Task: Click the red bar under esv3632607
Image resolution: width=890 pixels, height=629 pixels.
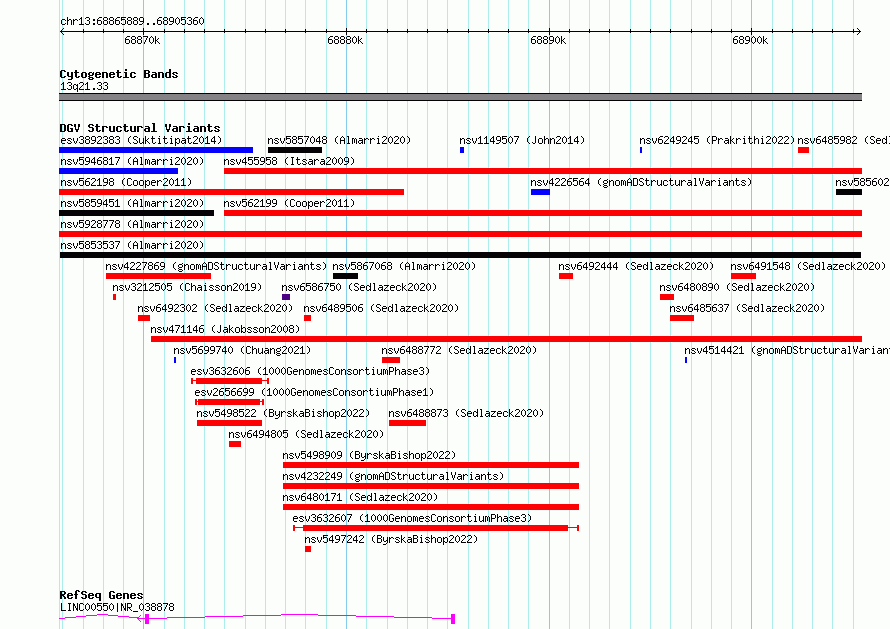Action: click(x=435, y=528)
